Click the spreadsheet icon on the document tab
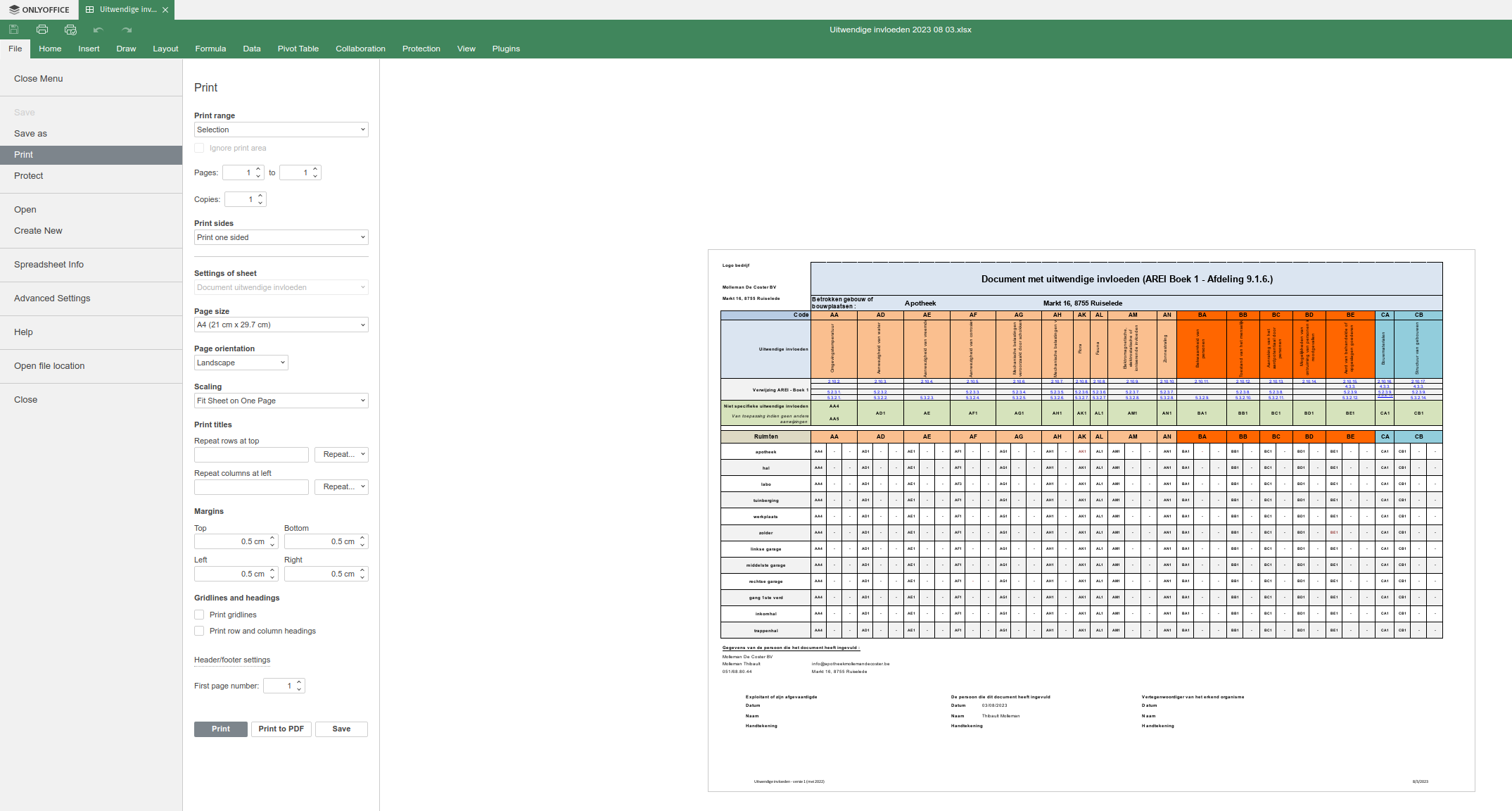Image resolution: width=1512 pixels, height=811 pixels. coord(89,9)
